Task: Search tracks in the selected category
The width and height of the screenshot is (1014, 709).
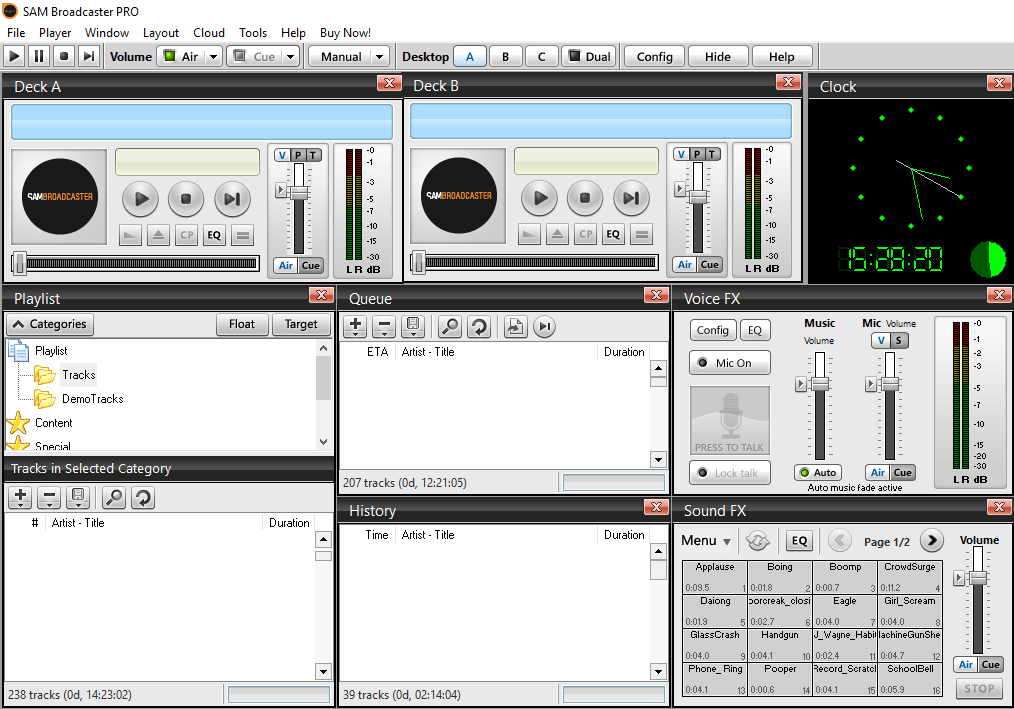Action: coord(114,497)
